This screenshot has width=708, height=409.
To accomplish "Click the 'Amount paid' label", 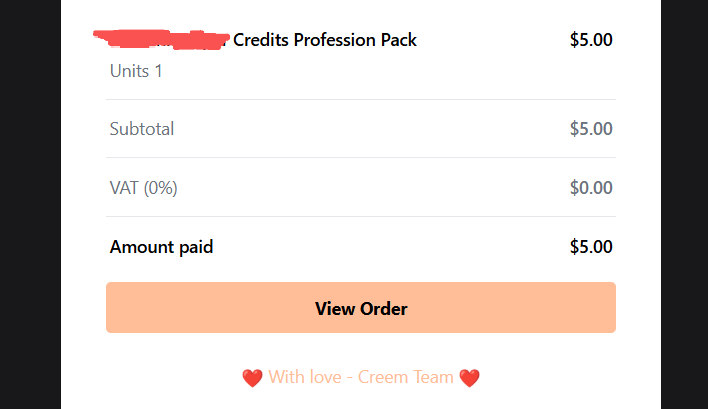I will click(x=161, y=246).
